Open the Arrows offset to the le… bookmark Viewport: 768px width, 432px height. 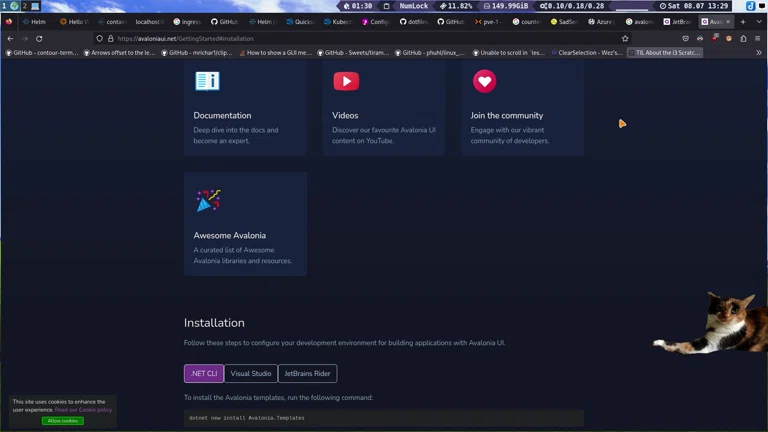[120, 52]
